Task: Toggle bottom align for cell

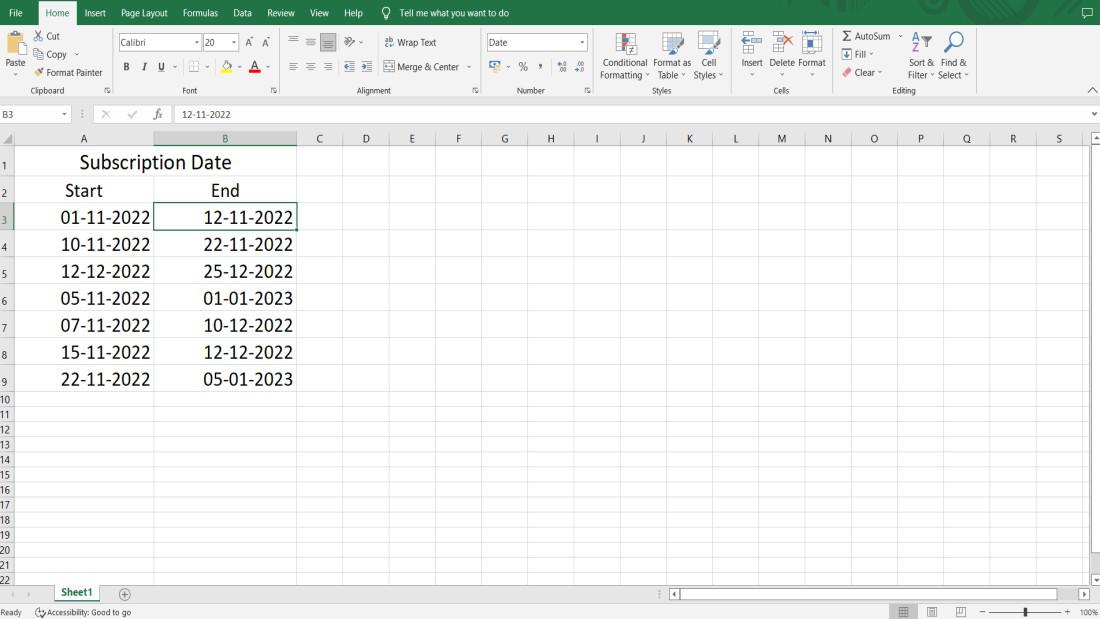Action: (328, 42)
